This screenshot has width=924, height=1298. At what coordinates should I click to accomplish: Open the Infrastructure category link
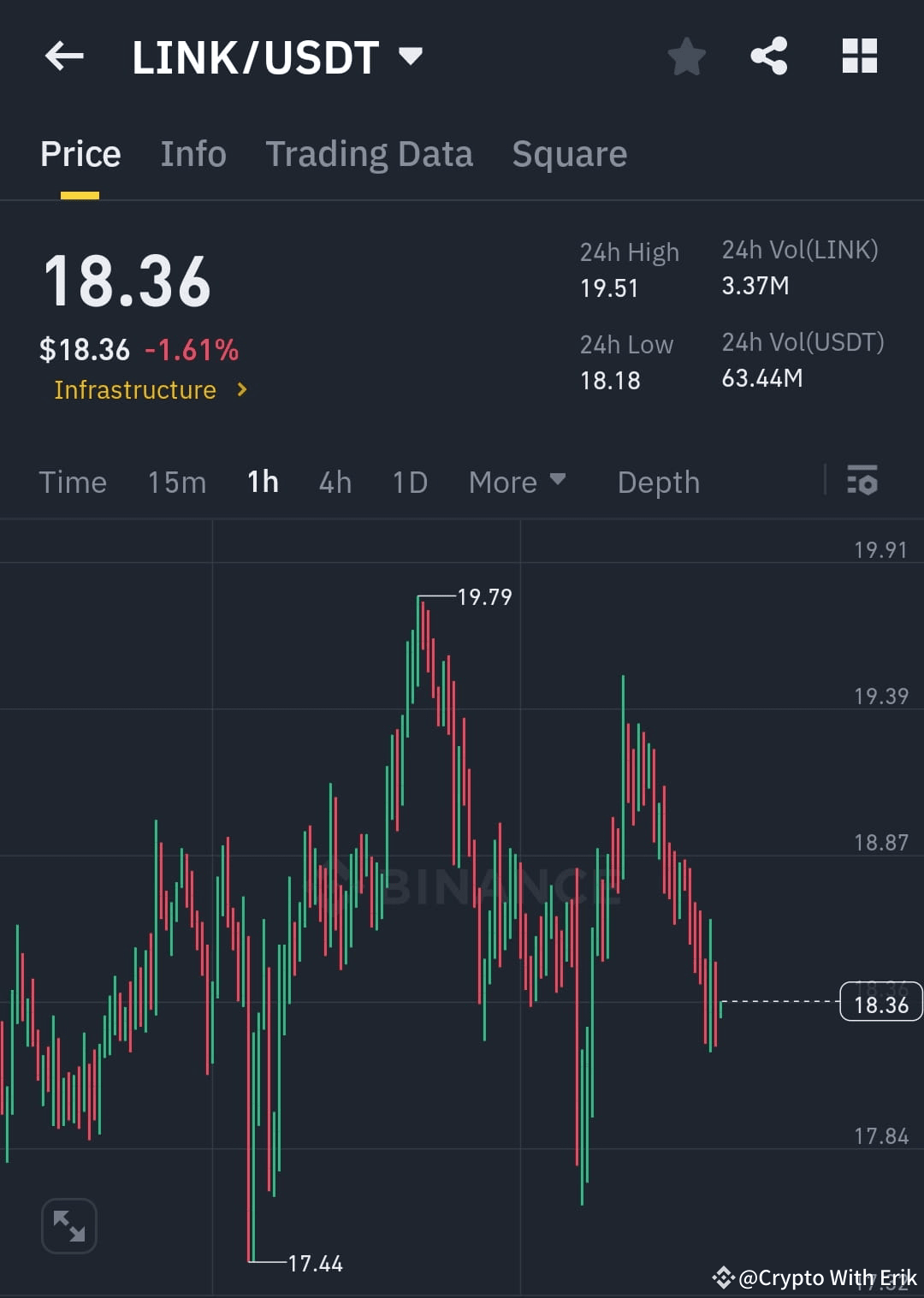(x=134, y=389)
